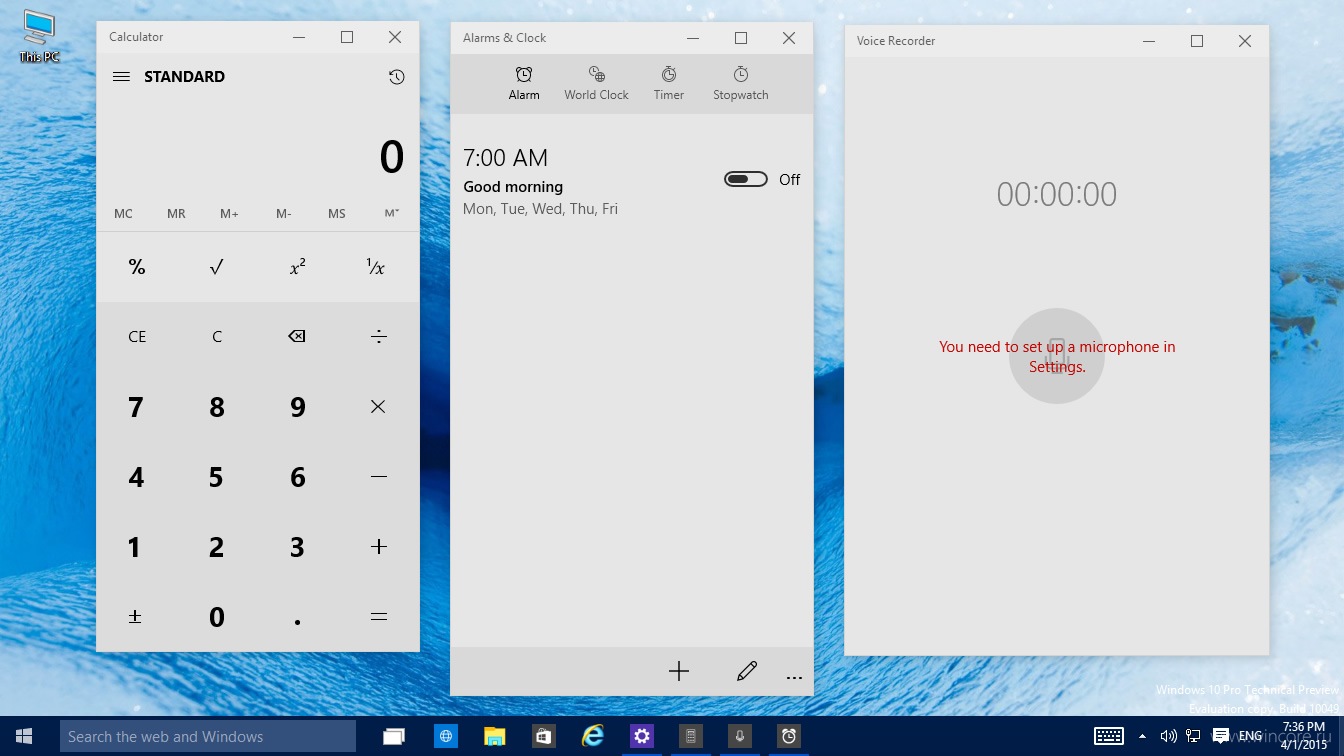This screenshot has width=1344, height=756.
Task: Open the This PC desktop icon
Action: (x=39, y=37)
